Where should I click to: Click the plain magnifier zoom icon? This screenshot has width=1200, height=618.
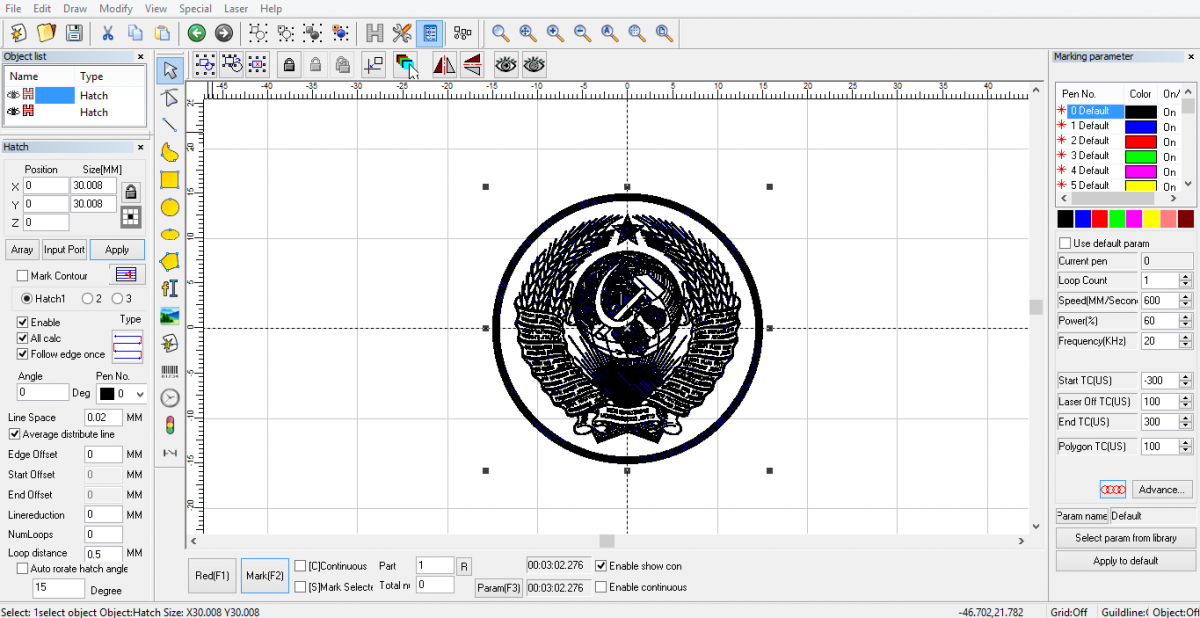coord(501,32)
